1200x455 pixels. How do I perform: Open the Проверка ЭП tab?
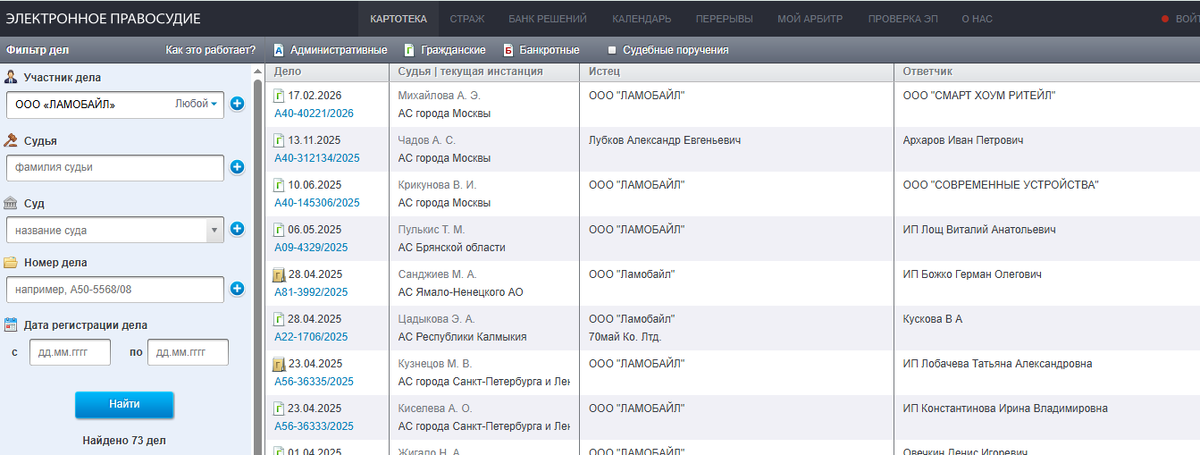pyautogui.click(x=904, y=19)
